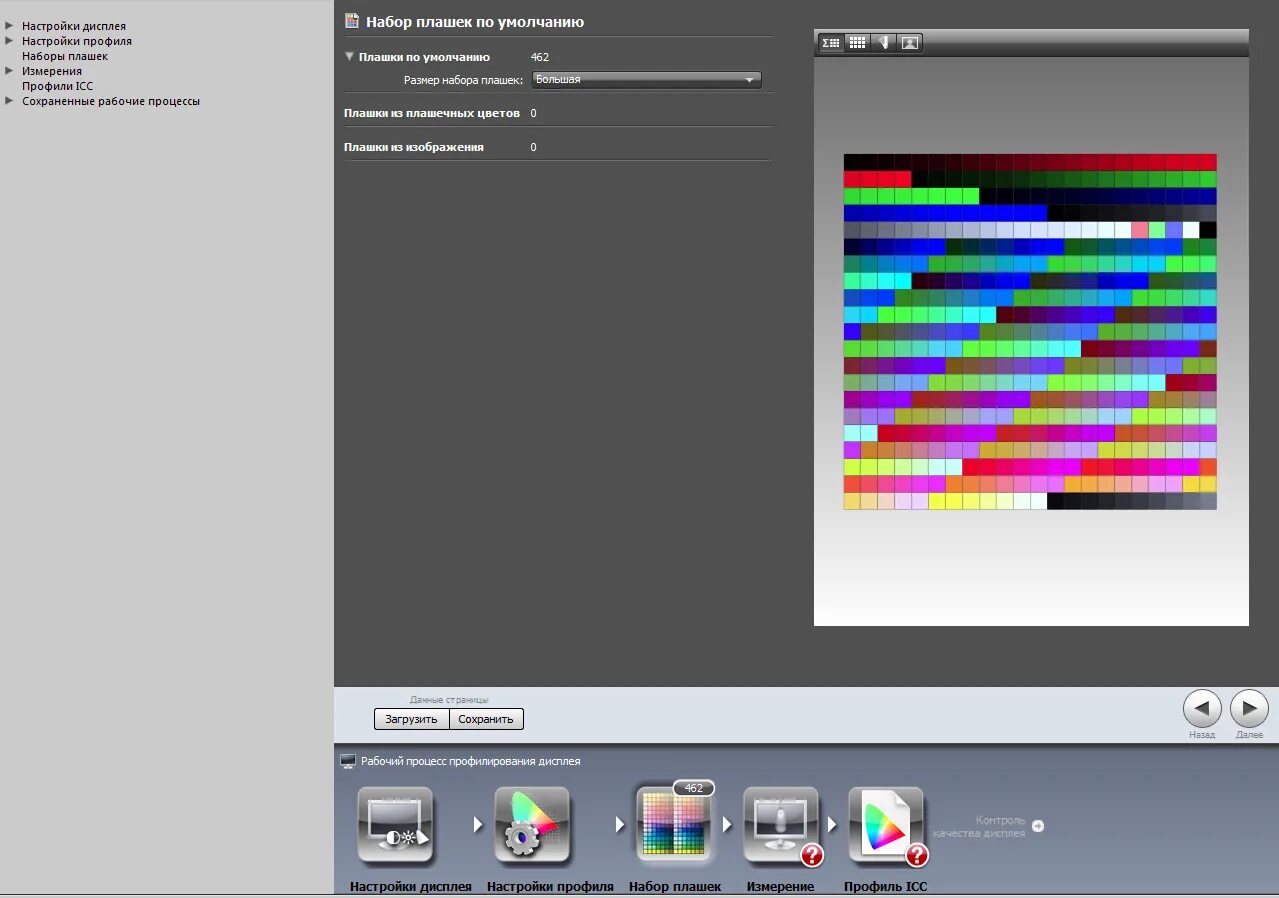Select Настройки профиля in the sidebar

pos(77,41)
